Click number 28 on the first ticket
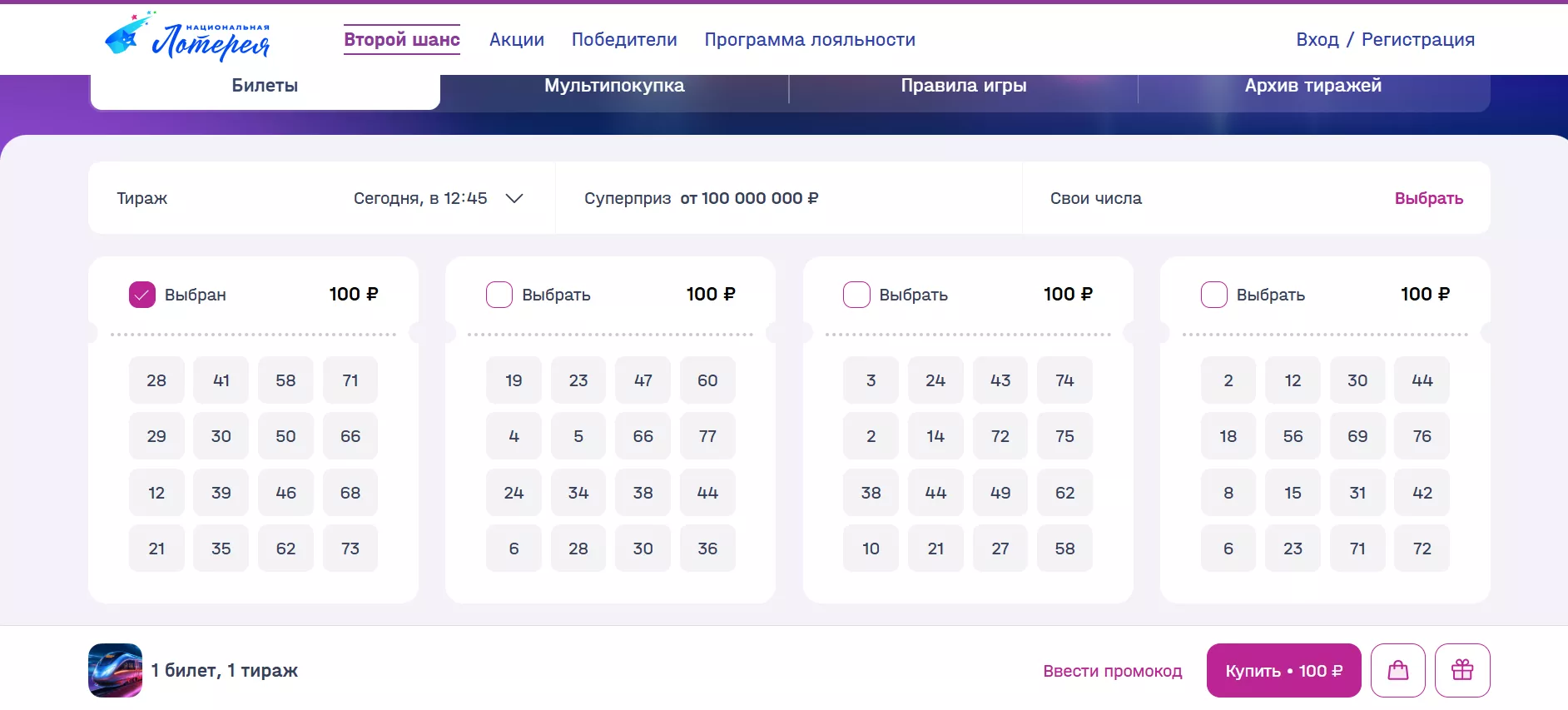 [156, 380]
